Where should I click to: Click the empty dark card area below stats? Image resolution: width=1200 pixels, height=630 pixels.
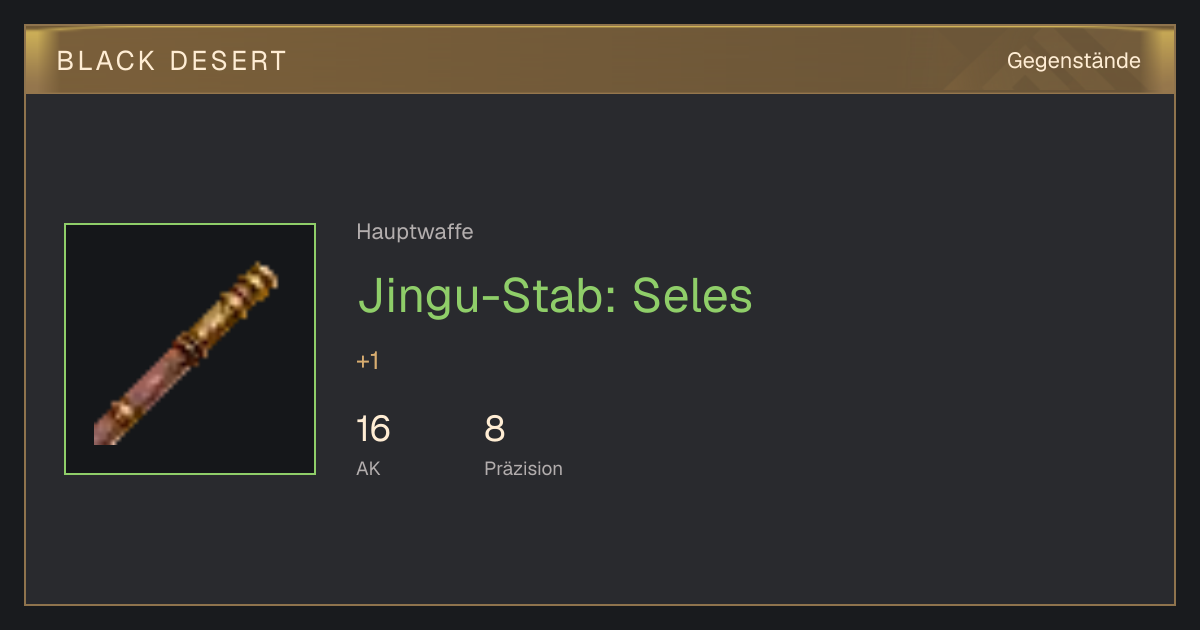pos(600,545)
